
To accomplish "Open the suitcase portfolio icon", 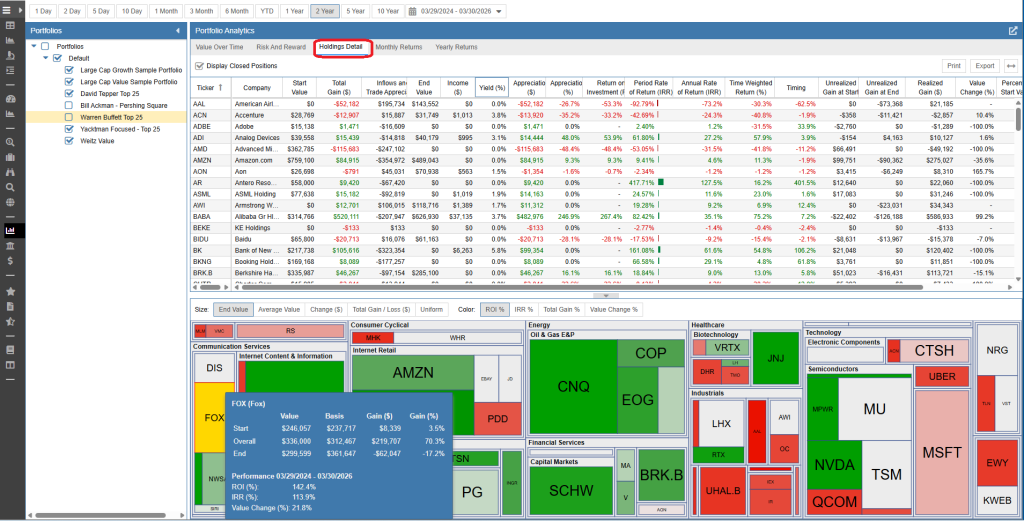I will coord(10,157).
